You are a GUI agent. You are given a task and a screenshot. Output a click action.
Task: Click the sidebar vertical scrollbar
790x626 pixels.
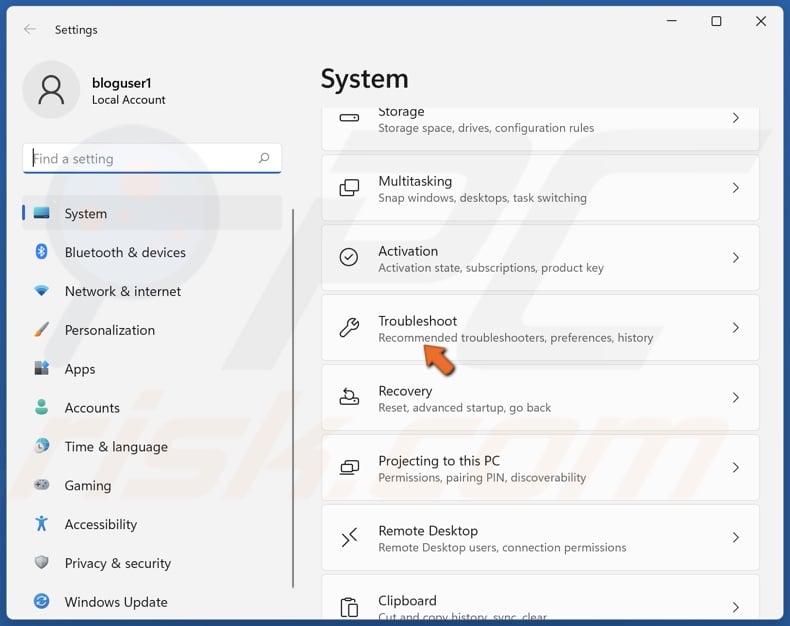tap(293, 398)
